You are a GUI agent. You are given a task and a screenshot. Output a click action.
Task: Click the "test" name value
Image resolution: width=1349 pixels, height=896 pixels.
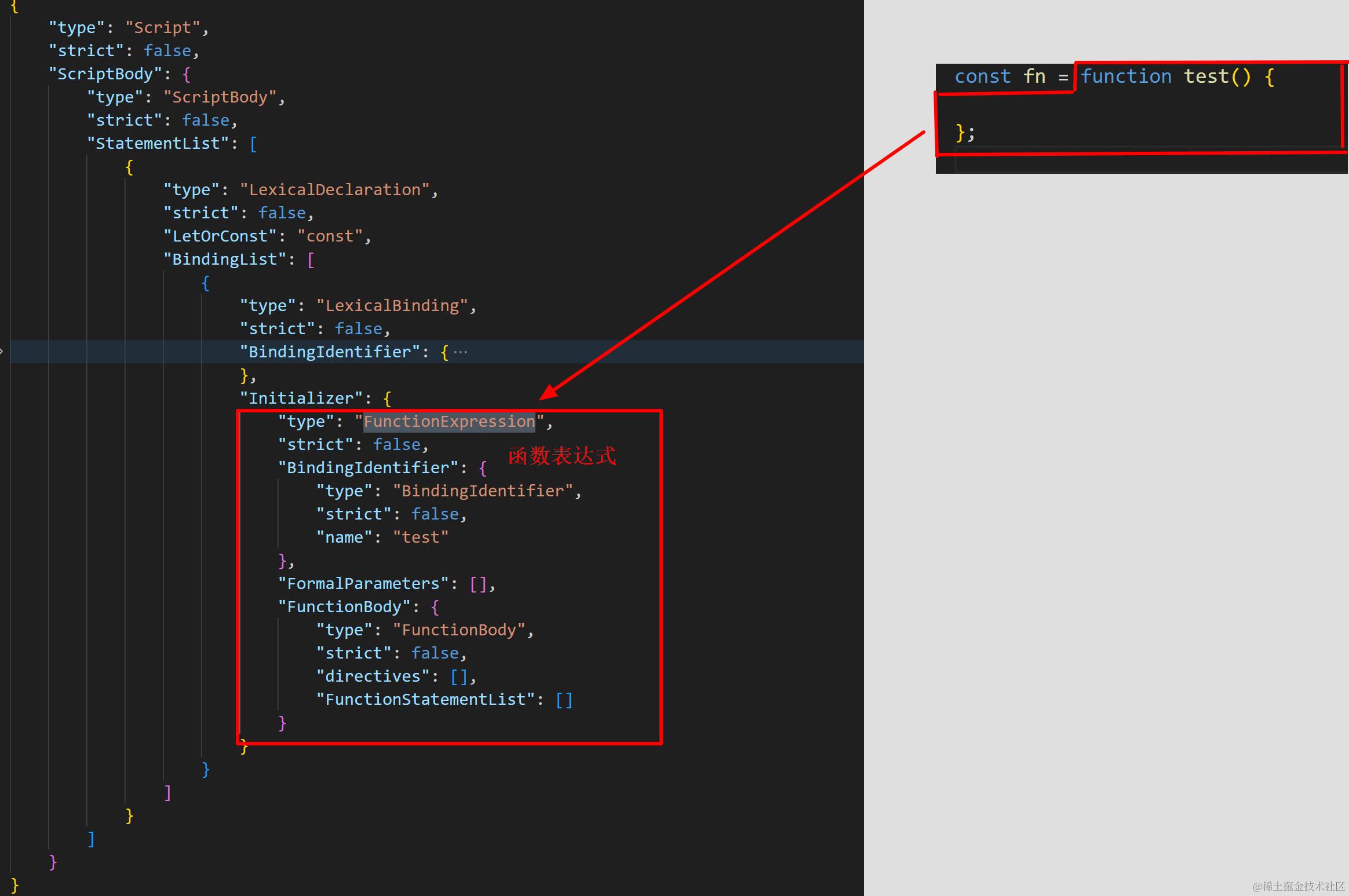coord(421,537)
